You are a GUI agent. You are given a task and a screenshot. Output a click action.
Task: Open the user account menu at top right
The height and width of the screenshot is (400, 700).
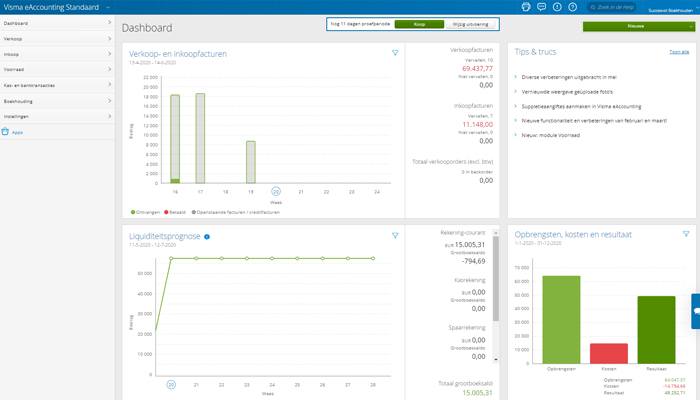pos(671,10)
